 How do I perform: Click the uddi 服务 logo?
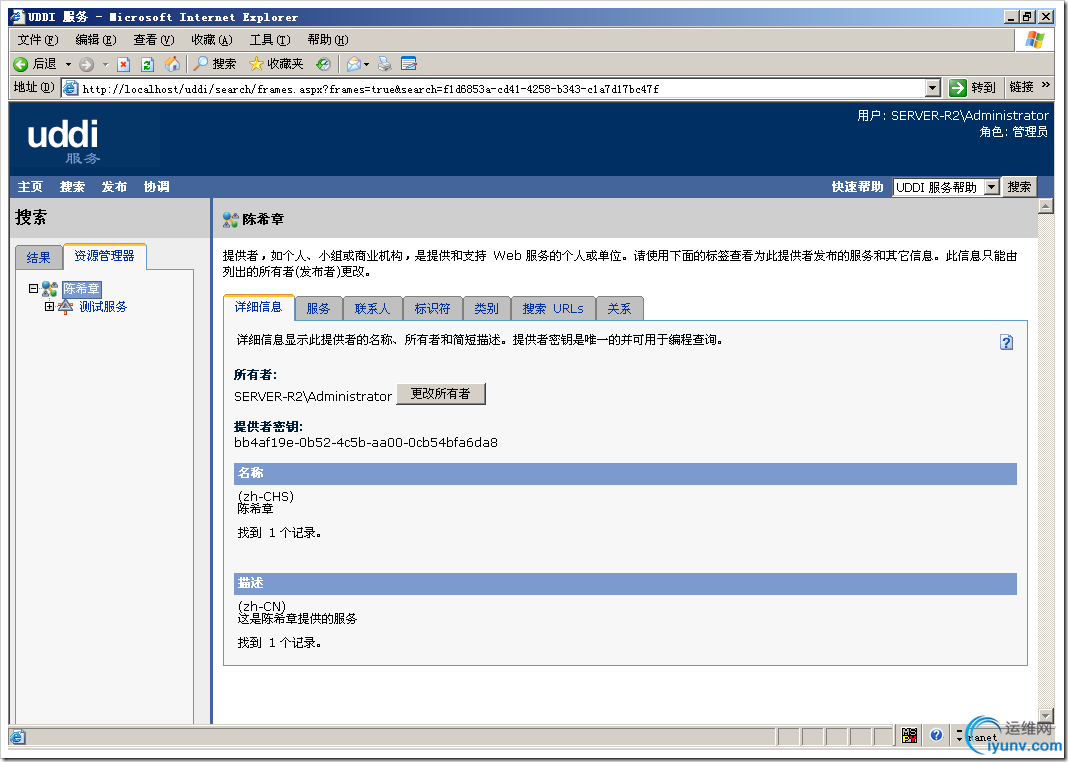point(63,142)
